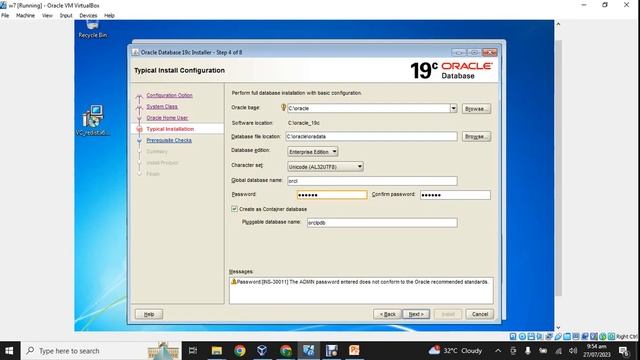Click the warning icon in the Messages box
640x360 pixels.
[234, 282]
